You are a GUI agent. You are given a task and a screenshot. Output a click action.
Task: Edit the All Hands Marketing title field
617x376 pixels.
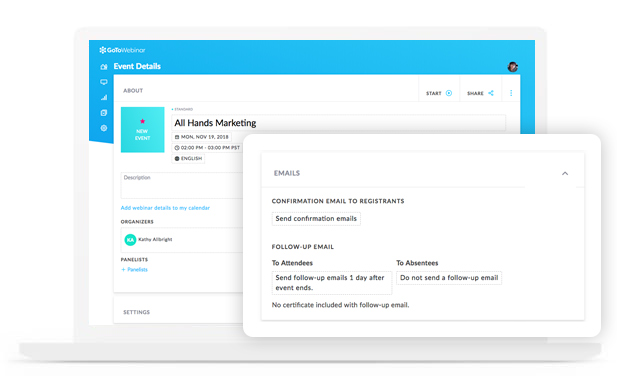[338, 123]
